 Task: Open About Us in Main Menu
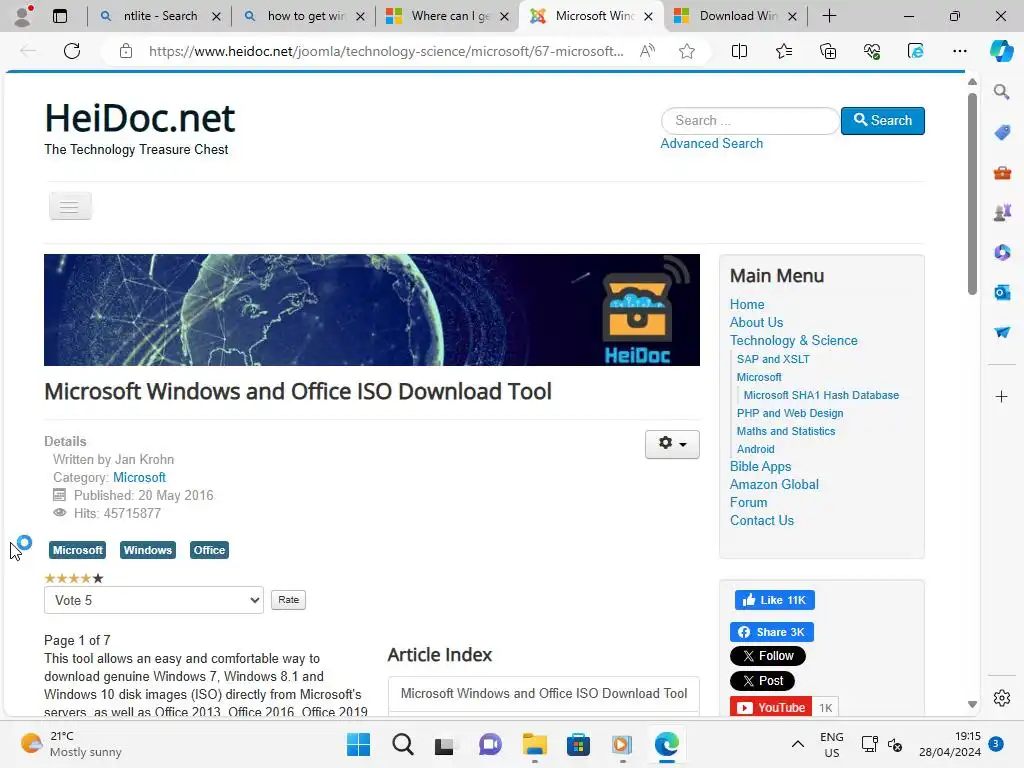click(756, 323)
